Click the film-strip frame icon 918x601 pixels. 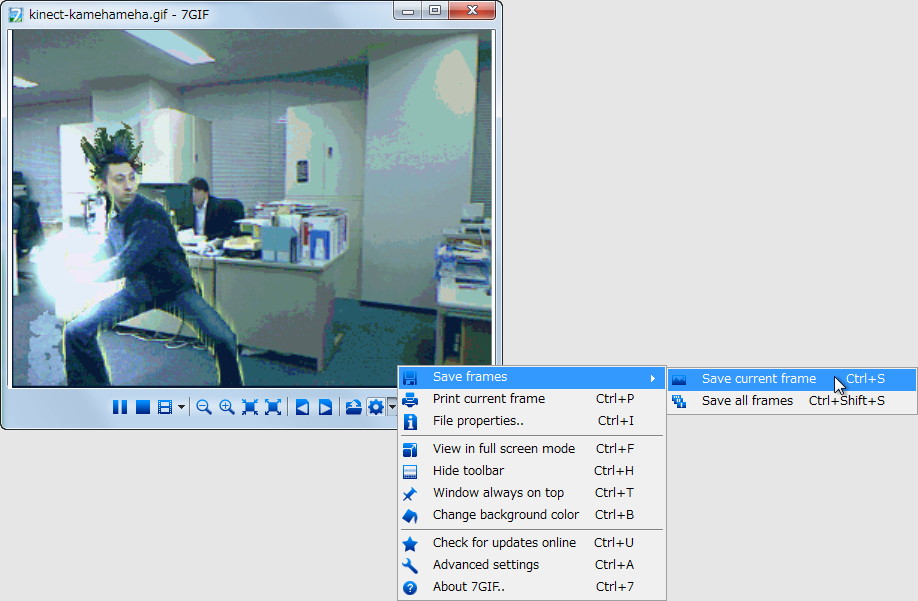coord(165,407)
